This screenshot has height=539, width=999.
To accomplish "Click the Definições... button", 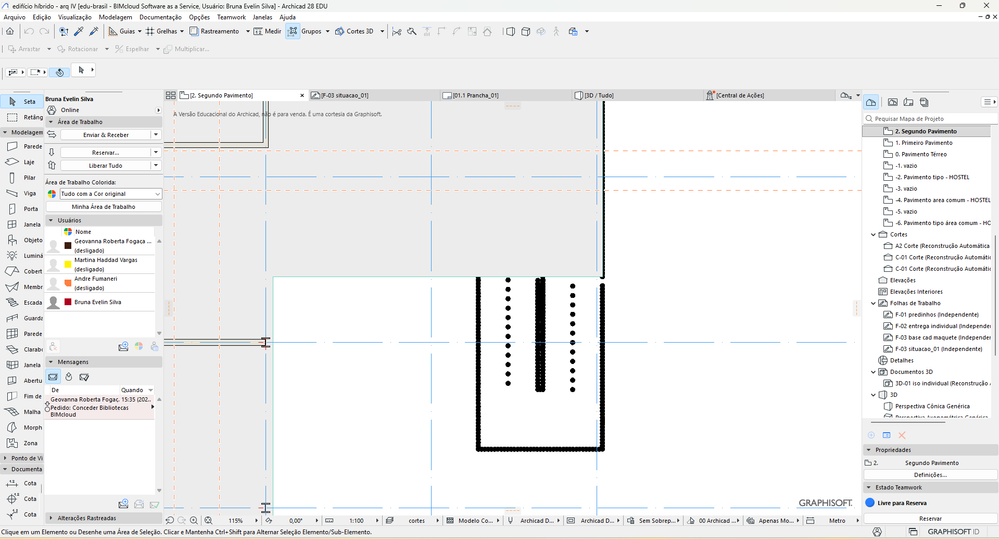I will click(930, 475).
